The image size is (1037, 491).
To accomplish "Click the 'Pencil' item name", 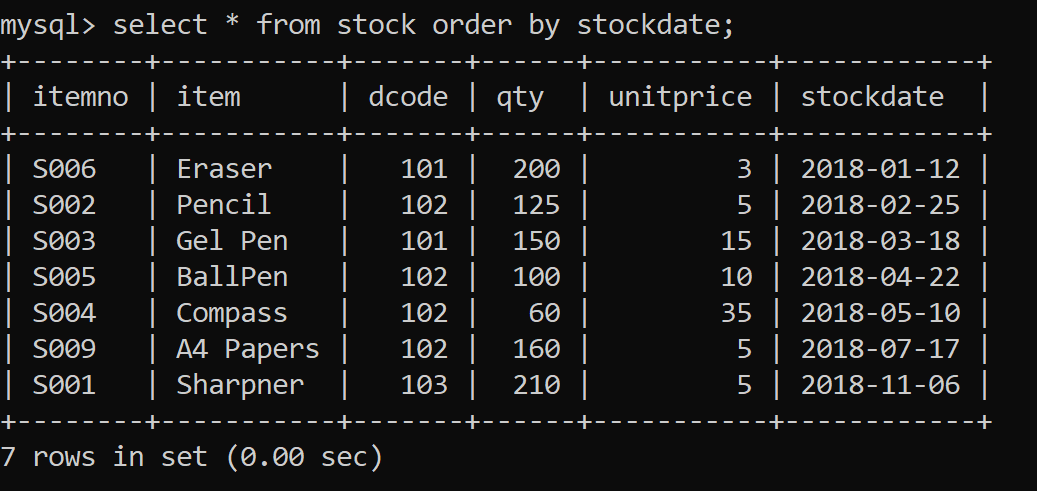I will click(224, 205).
